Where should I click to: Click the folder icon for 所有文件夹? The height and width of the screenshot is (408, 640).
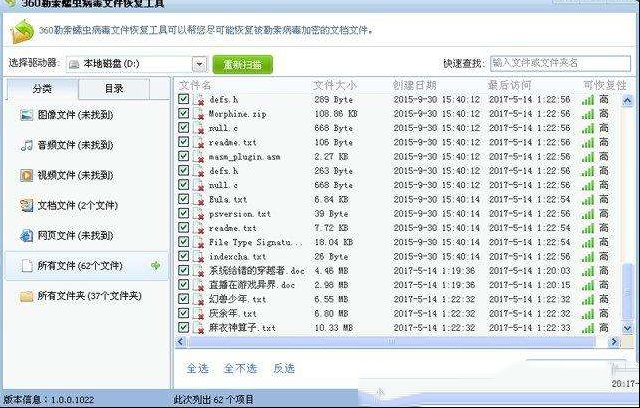tap(27, 296)
